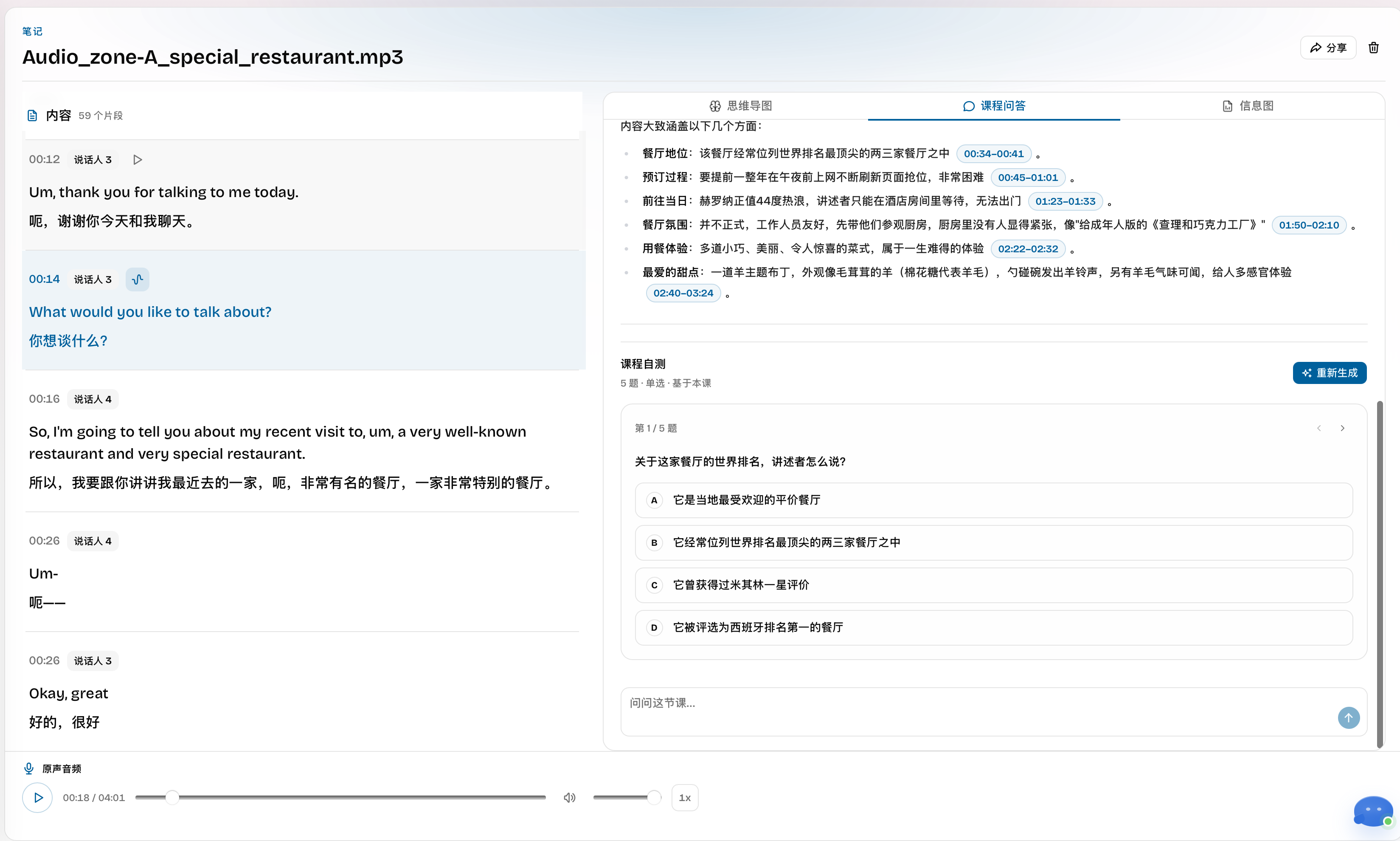The height and width of the screenshot is (841, 1400).
Task: Go to previous quiz question
Action: click(1319, 429)
